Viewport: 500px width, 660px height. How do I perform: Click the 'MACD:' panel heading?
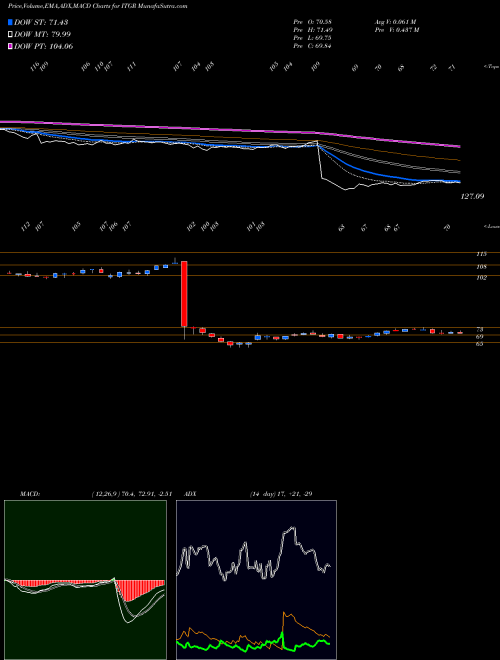pos(29,494)
